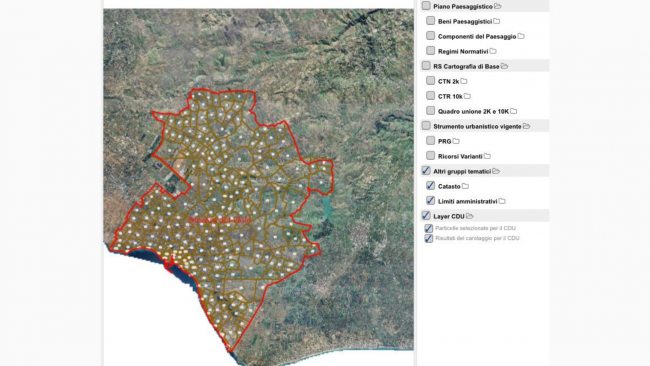The width and height of the screenshot is (650, 366).
Task: Open the PRG folder icon
Action: (x=456, y=141)
